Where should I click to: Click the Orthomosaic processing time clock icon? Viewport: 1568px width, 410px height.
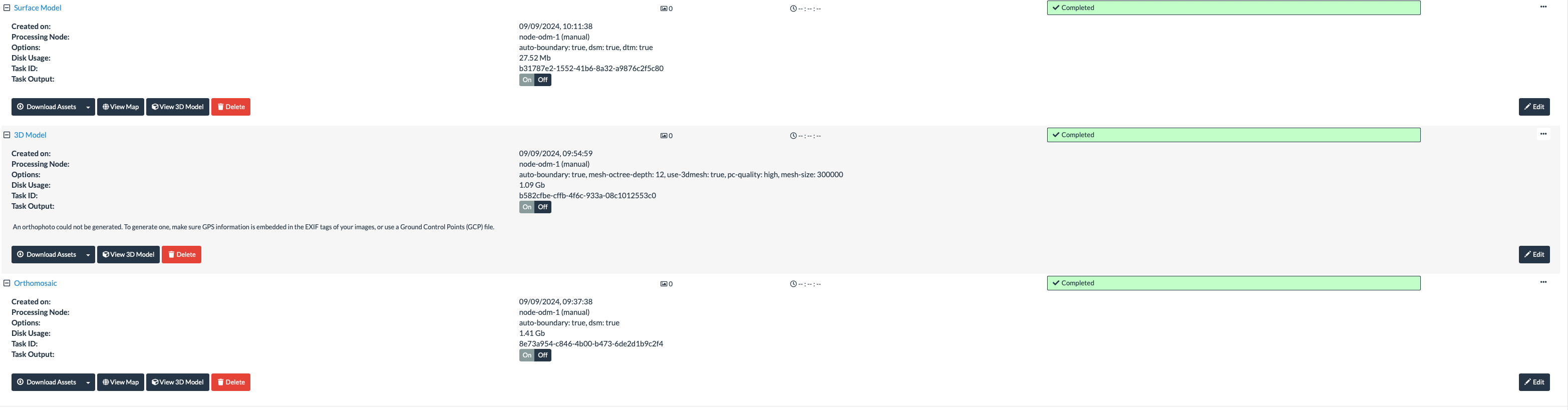(793, 284)
